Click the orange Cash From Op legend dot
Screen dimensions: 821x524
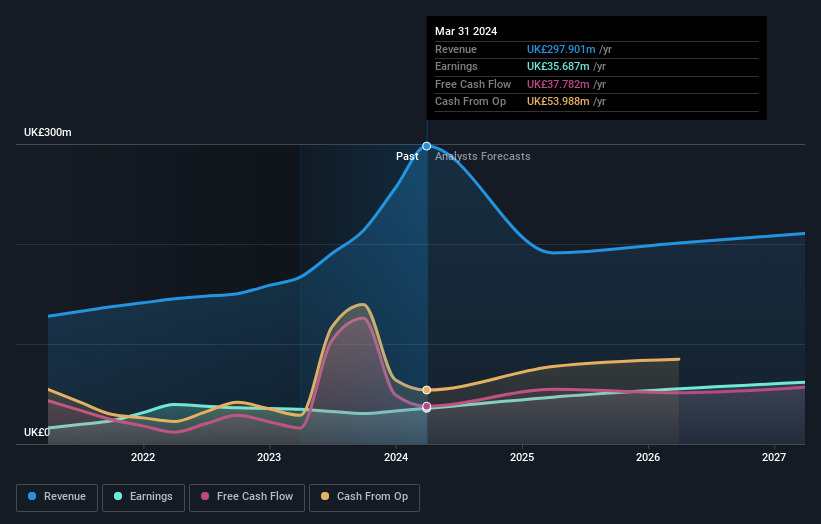(325, 496)
